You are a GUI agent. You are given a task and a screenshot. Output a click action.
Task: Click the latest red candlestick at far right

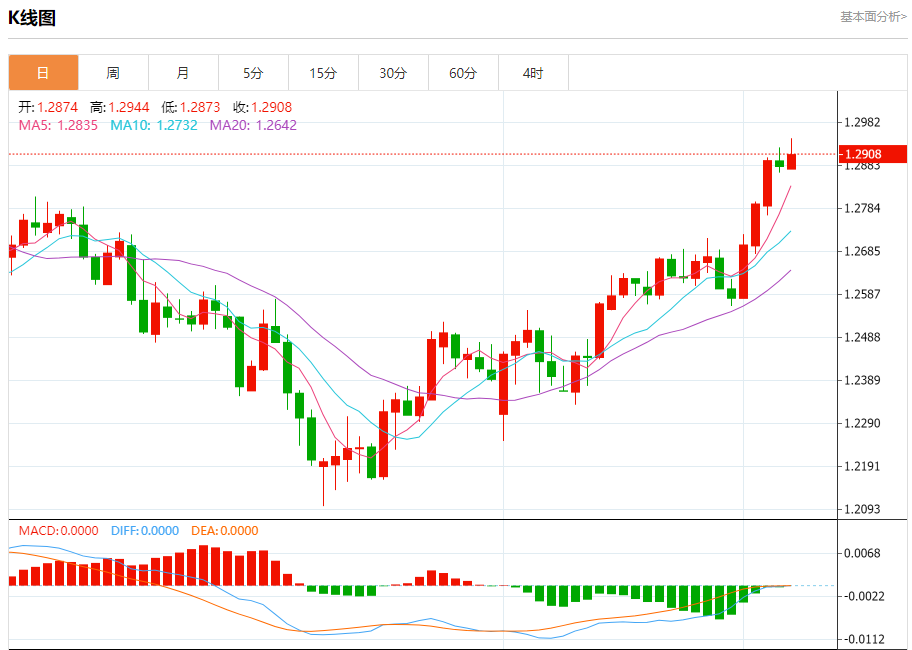click(792, 161)
